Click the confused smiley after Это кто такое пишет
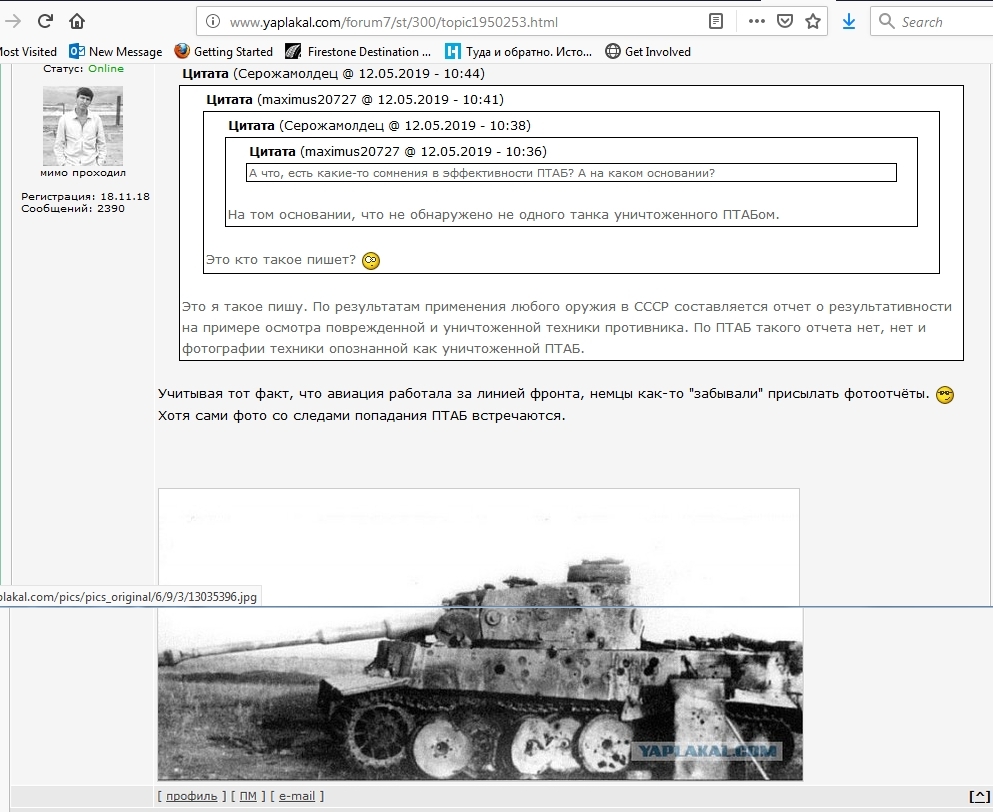The image size is (993, 812). pos(371,260)
